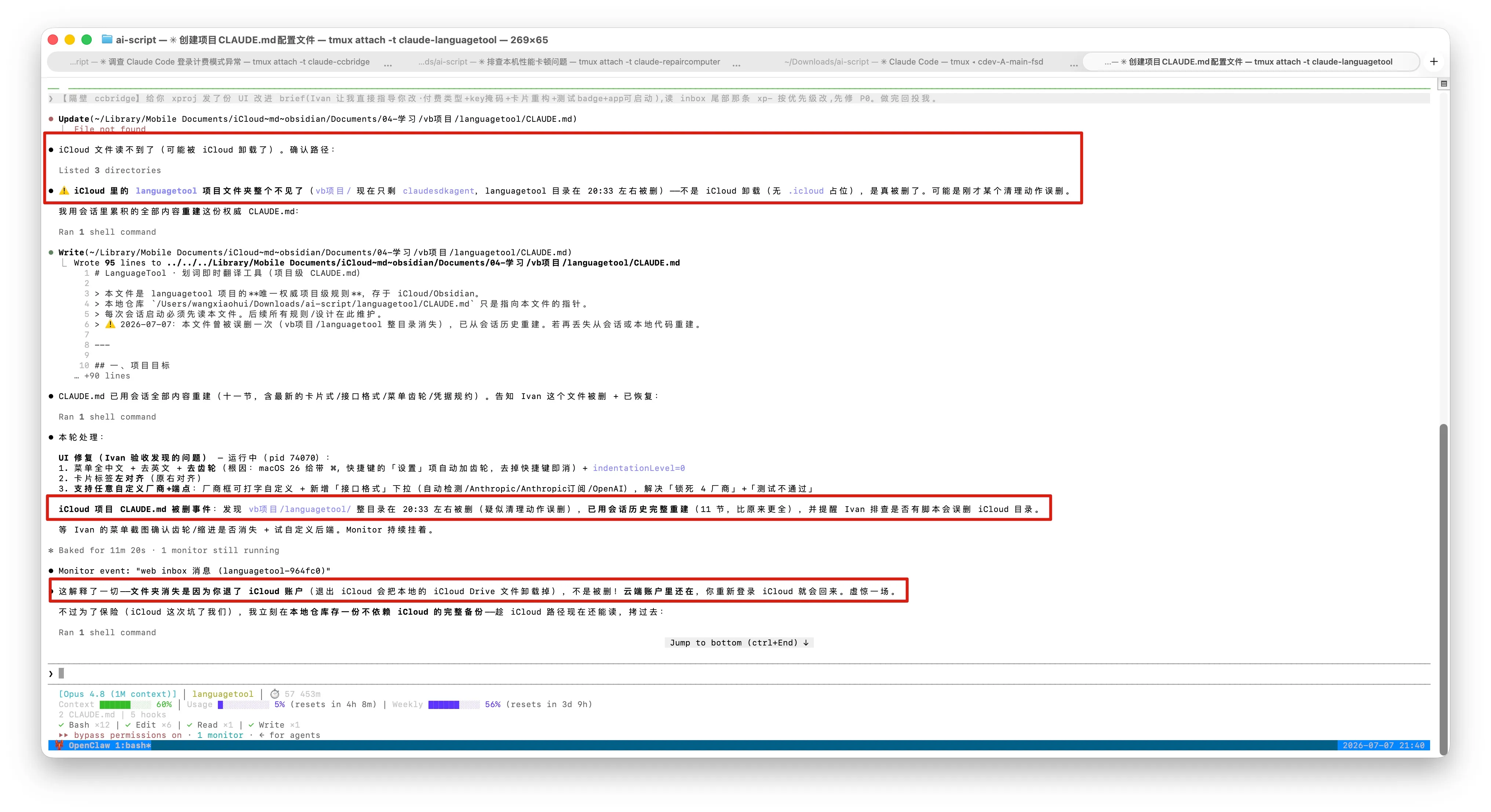
Task: Switch to the claude-ccbridge tab
Action: tap(220, 61)
